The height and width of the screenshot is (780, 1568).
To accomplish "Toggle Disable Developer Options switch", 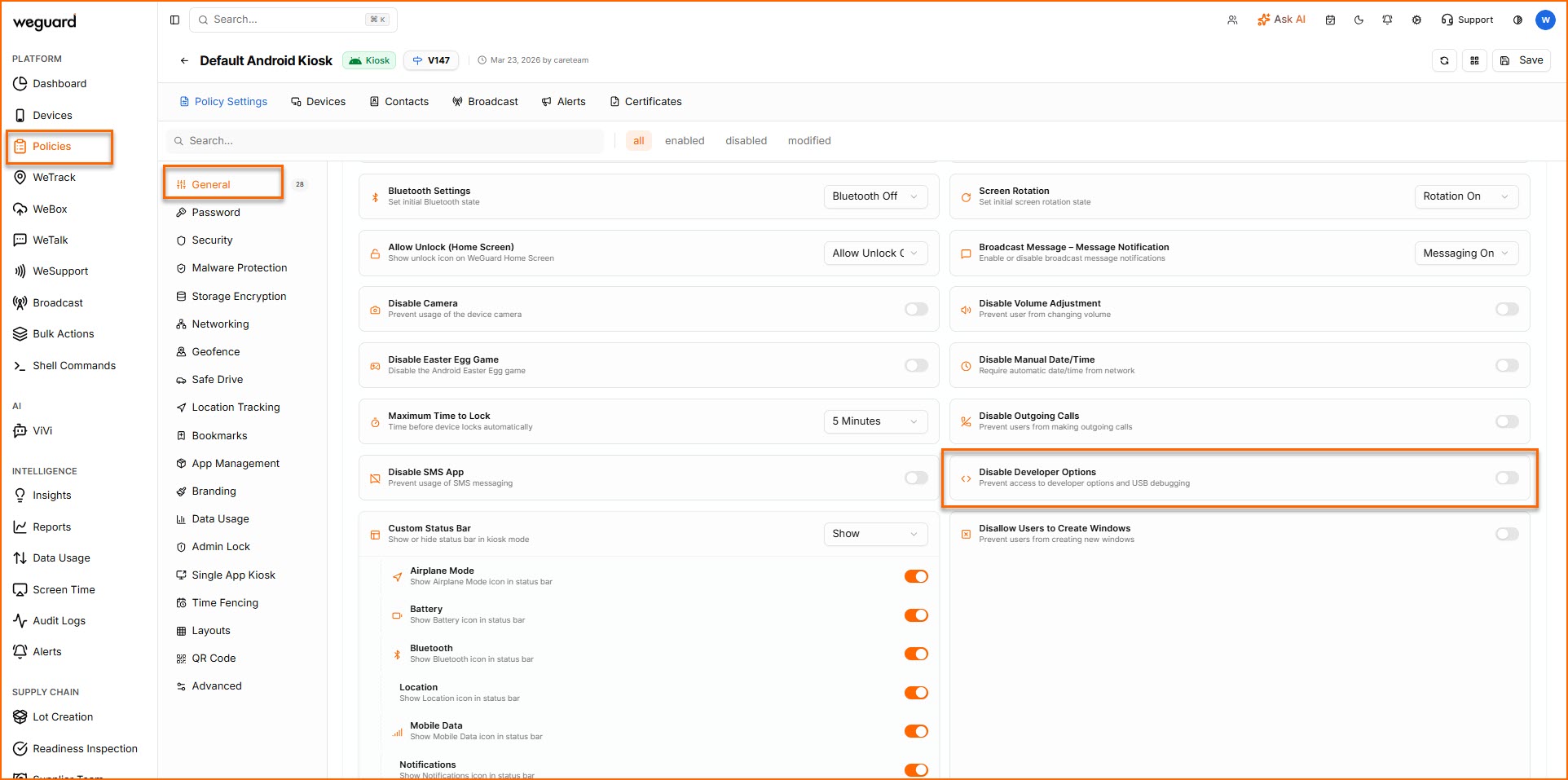I will pos(1506,478).
